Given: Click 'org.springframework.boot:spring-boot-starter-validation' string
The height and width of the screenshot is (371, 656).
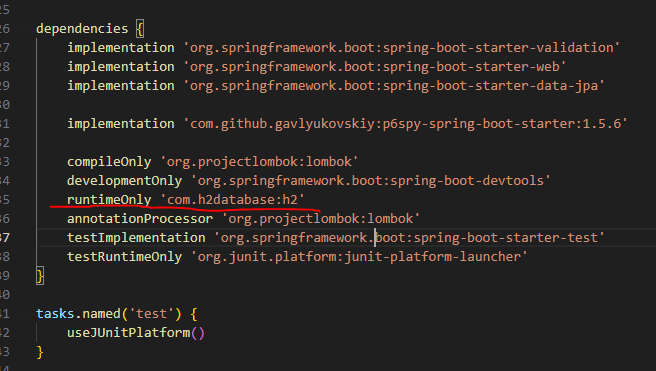Looking at the screenshot, I should point(402,48).
